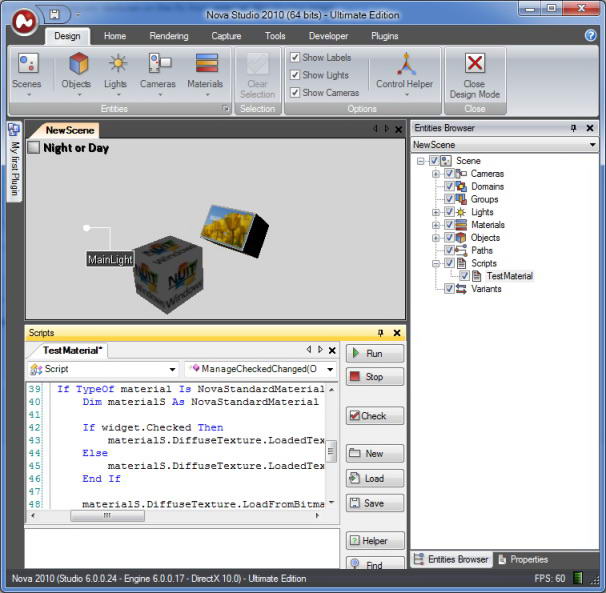Close the NewScene viewport tab
The width and height of the screenshot is (606, 593).
click(x=398, y=130)
